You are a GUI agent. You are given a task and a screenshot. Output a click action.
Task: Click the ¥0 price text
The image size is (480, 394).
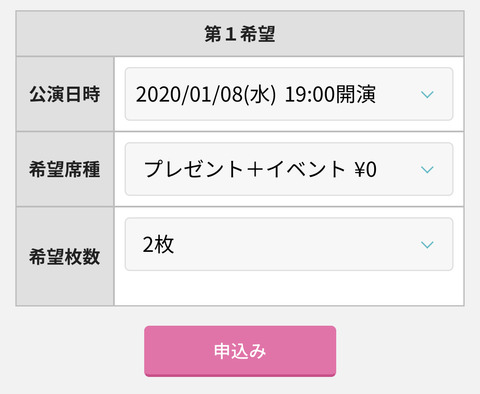pyautogui.click(x=366, y=169)
